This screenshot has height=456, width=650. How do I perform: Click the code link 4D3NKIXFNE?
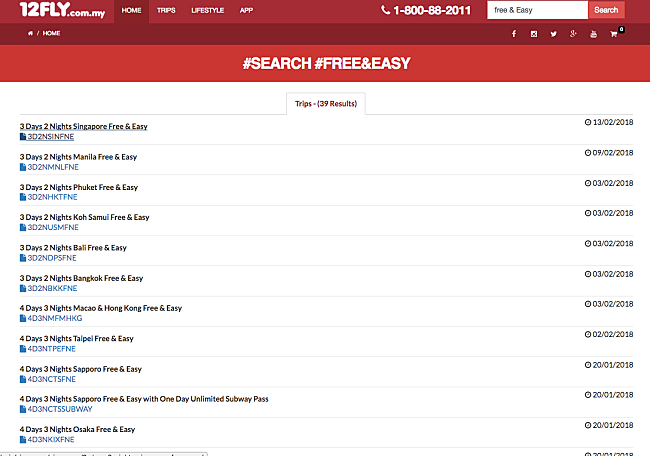pyautogui.click(x=51, y=439)
